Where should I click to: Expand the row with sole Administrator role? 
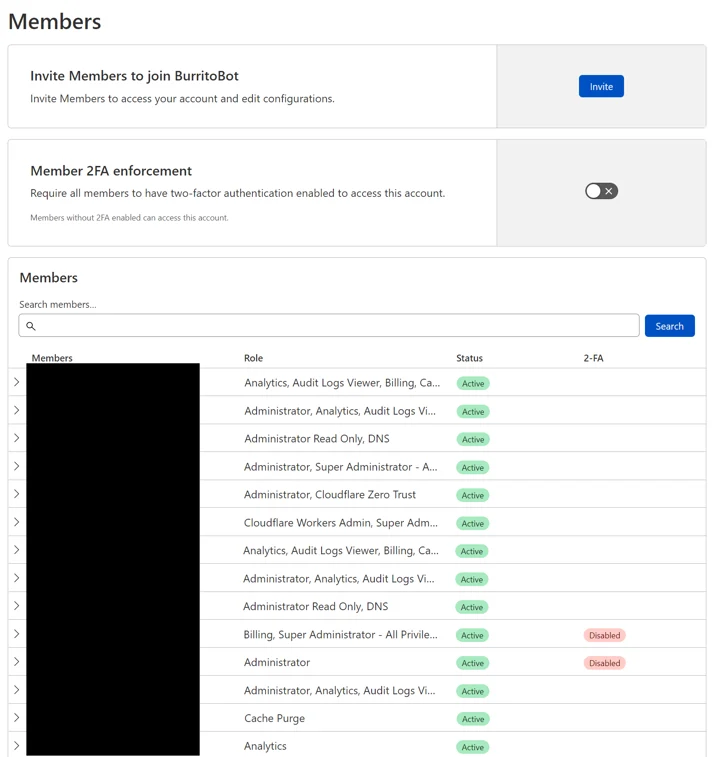tap(16, 662)
